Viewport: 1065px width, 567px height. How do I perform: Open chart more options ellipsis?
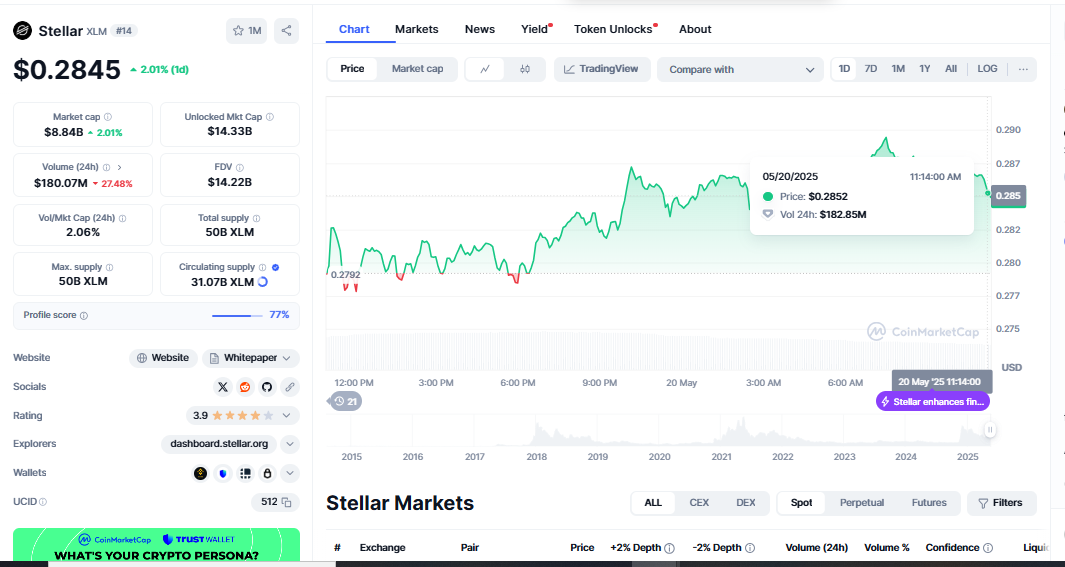tap(1023, 69)
